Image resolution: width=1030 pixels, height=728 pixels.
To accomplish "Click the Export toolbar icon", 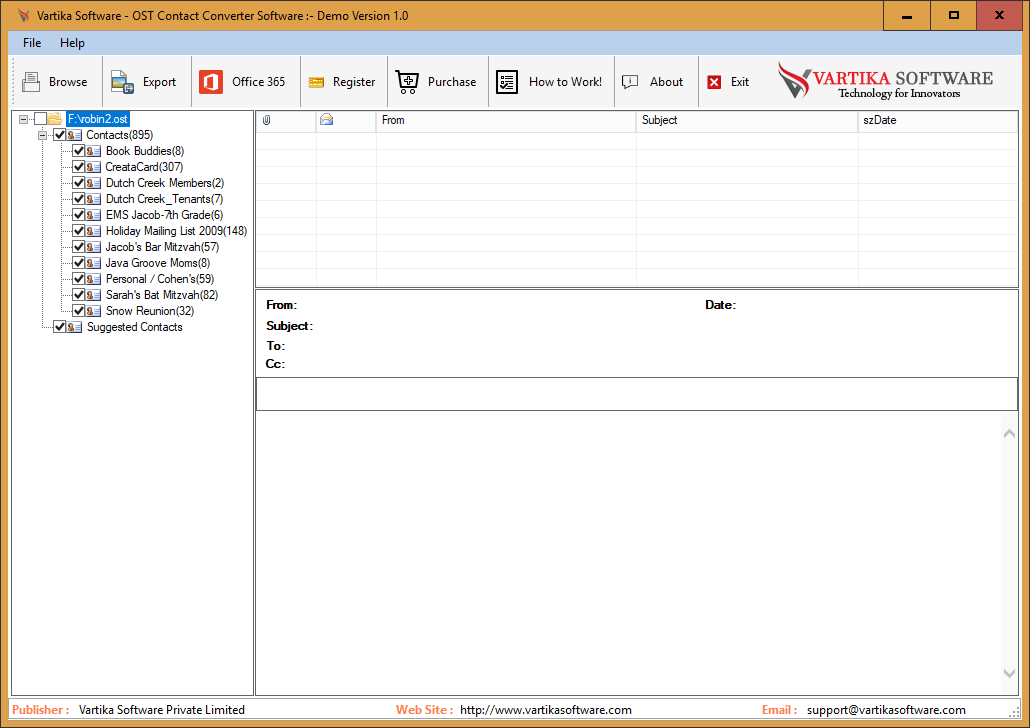I will tap(122, 81).
